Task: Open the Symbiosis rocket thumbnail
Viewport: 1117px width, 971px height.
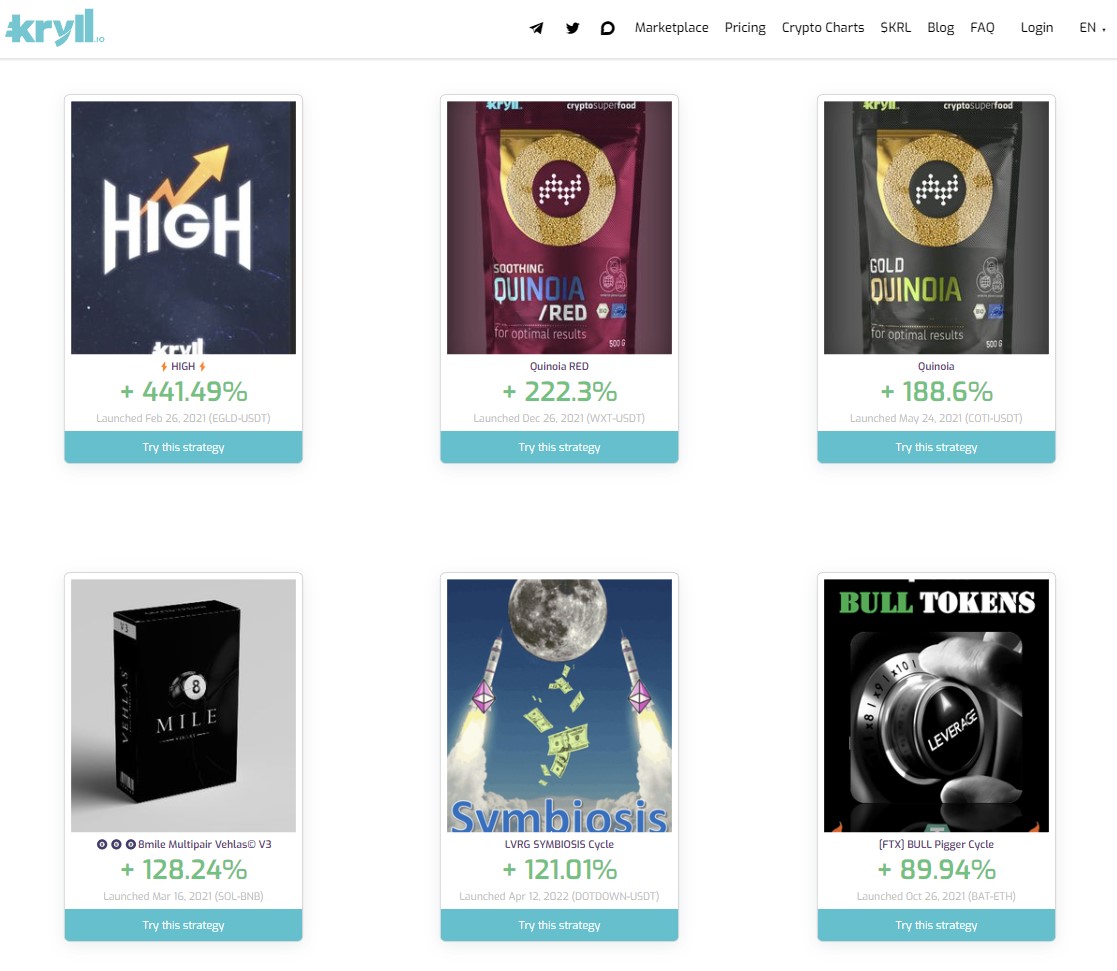Action: pyautogui.click(x=559, y=705)
